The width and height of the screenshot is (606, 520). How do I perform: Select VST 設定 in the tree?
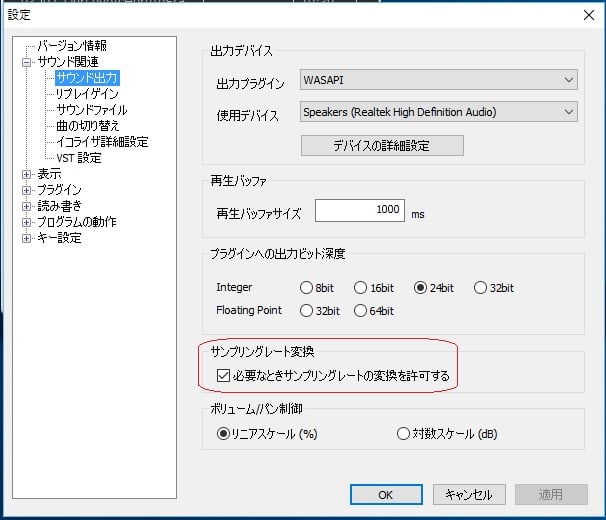click(x=79, y=158)
